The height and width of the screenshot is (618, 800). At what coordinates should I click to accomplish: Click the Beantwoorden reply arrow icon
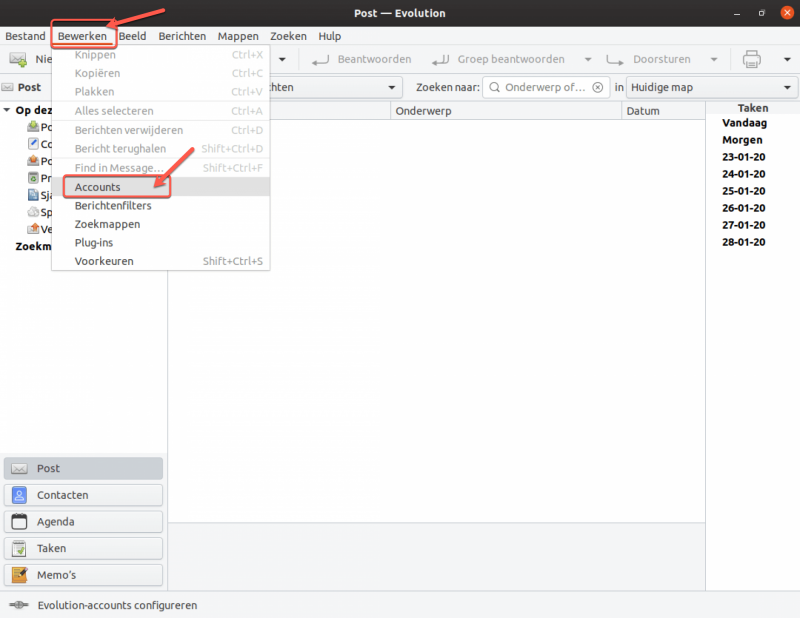(x=320, y=60)
